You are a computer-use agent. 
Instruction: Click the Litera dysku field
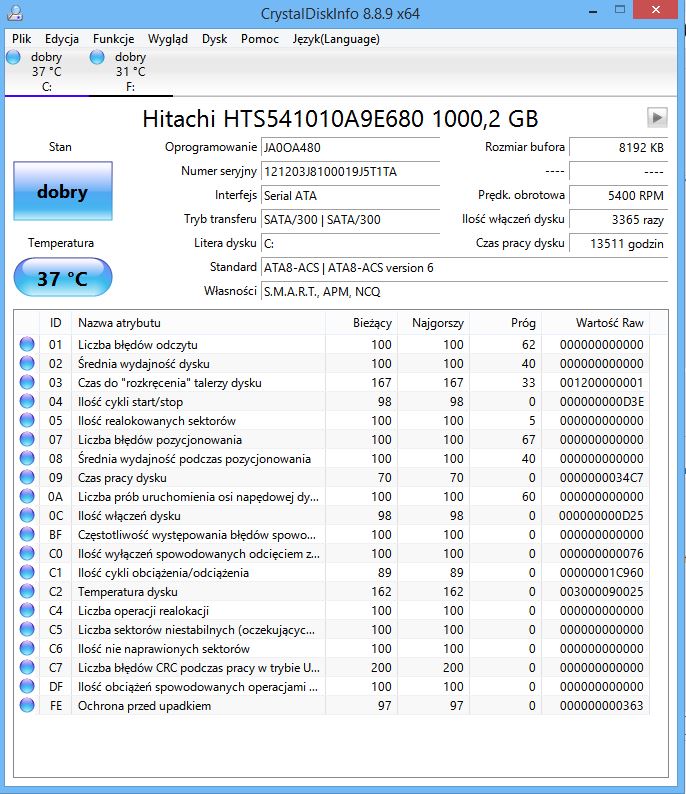(350, 244)
